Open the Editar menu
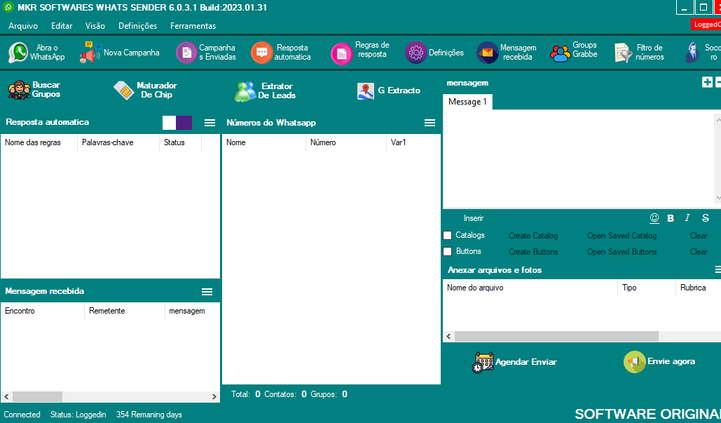The width and height of the screenshot is (721, 423). pos(62,26)
